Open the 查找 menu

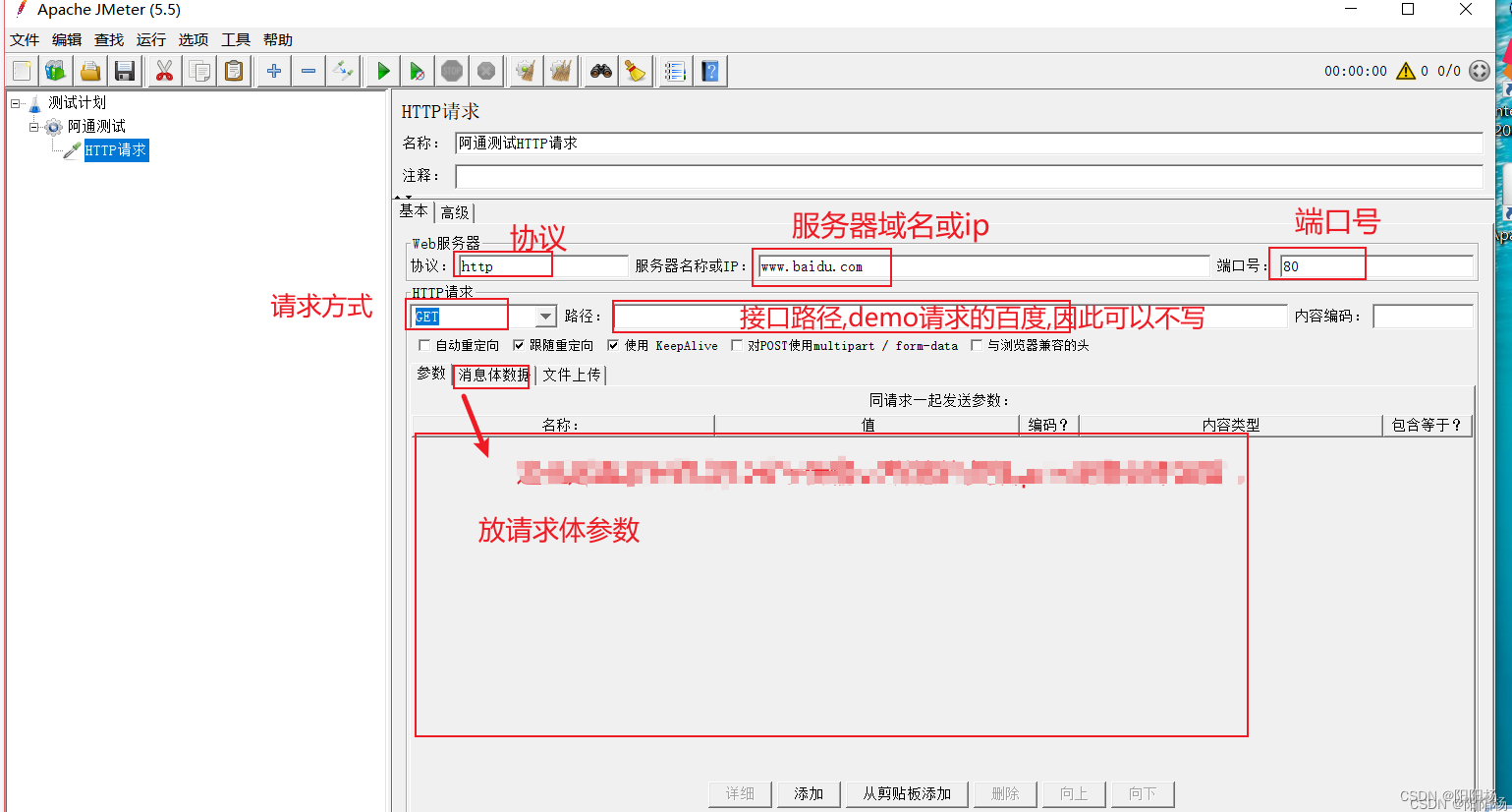click(109, 40)
